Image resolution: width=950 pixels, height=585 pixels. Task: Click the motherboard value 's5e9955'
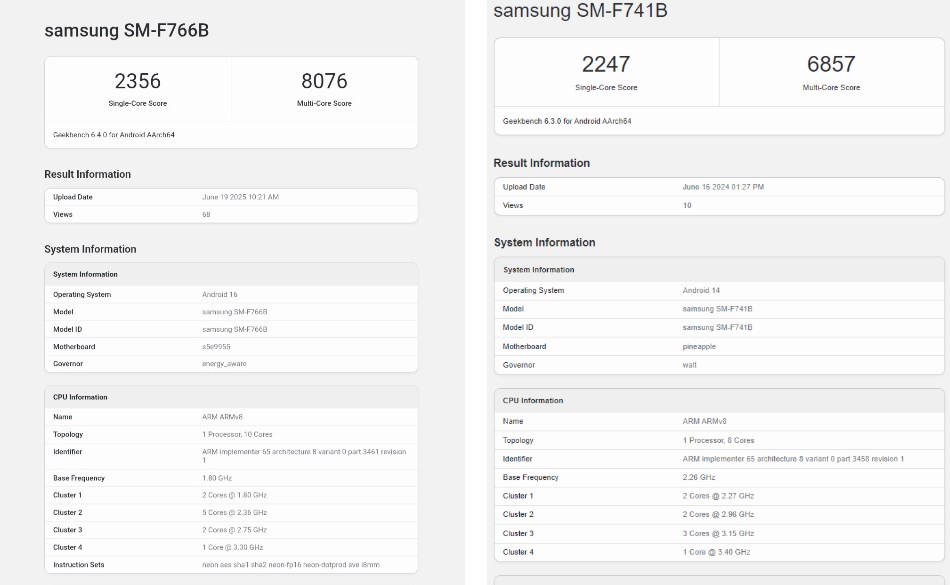[x=216, y=347]
